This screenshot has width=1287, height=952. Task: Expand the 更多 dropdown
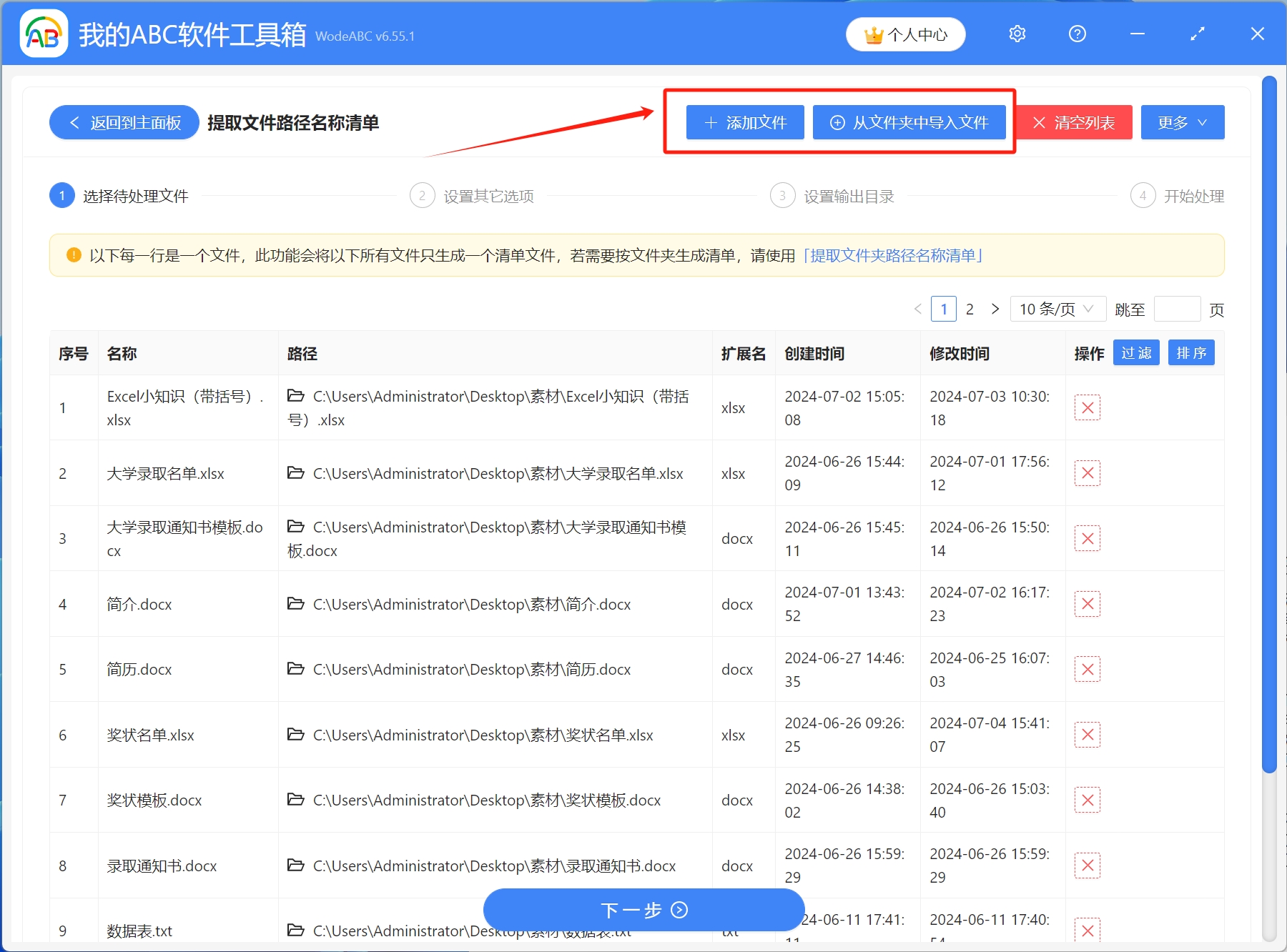pyautogui.click(x=1181, y=122)
